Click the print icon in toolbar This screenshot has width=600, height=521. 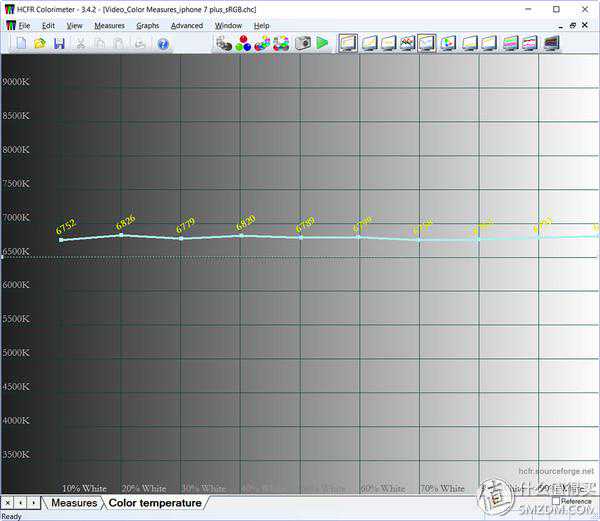coord(141,43)
